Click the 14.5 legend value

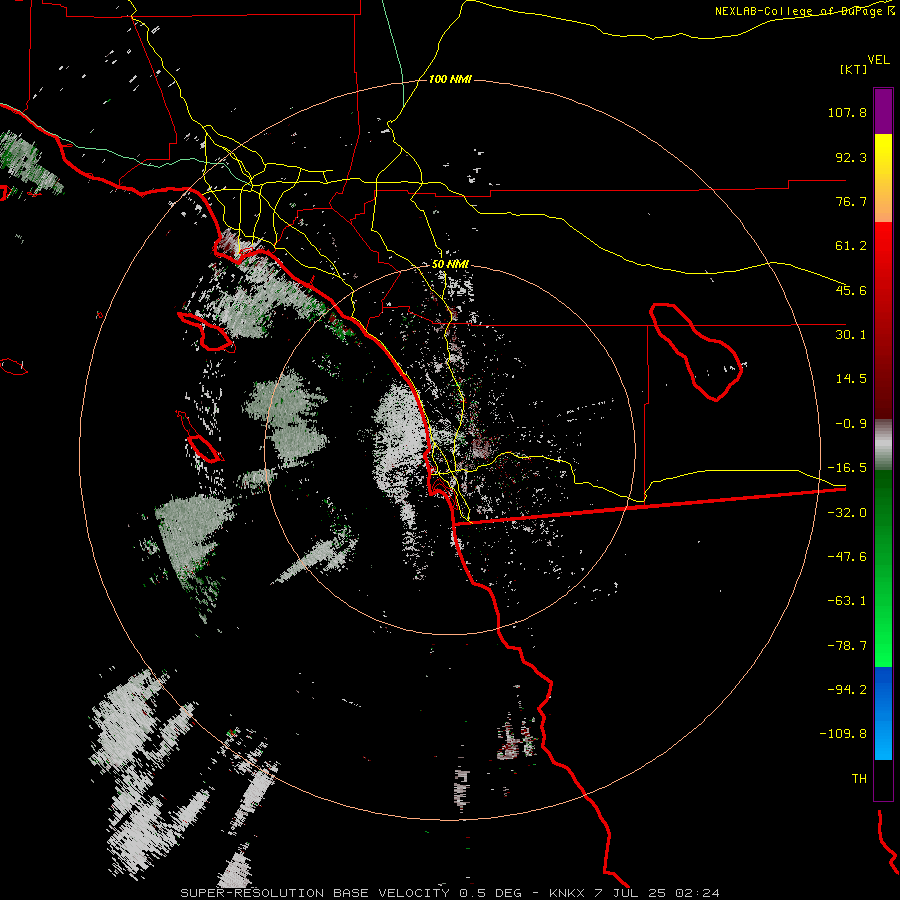coord(851,379)
